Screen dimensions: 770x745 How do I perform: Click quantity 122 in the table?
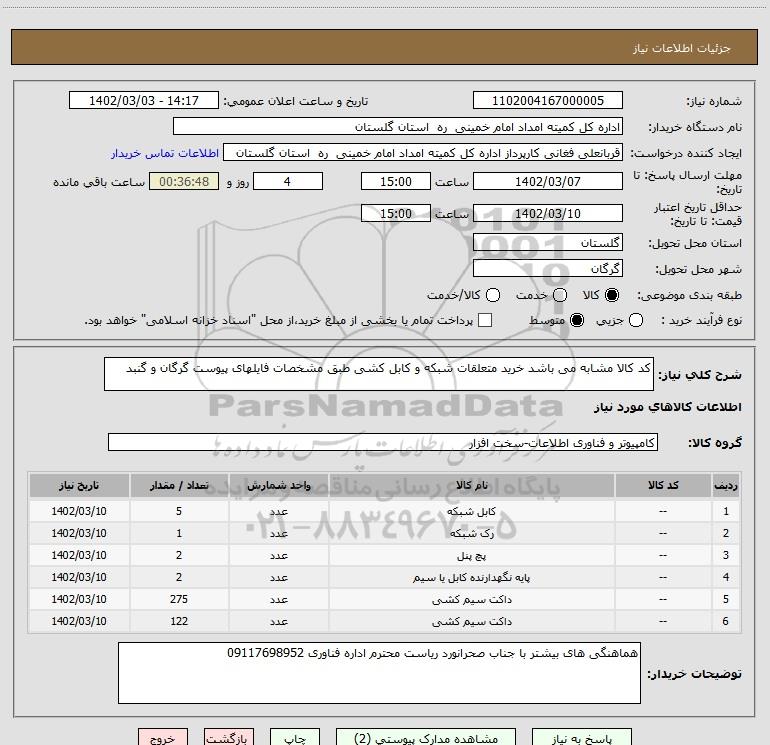click(179, 621)
